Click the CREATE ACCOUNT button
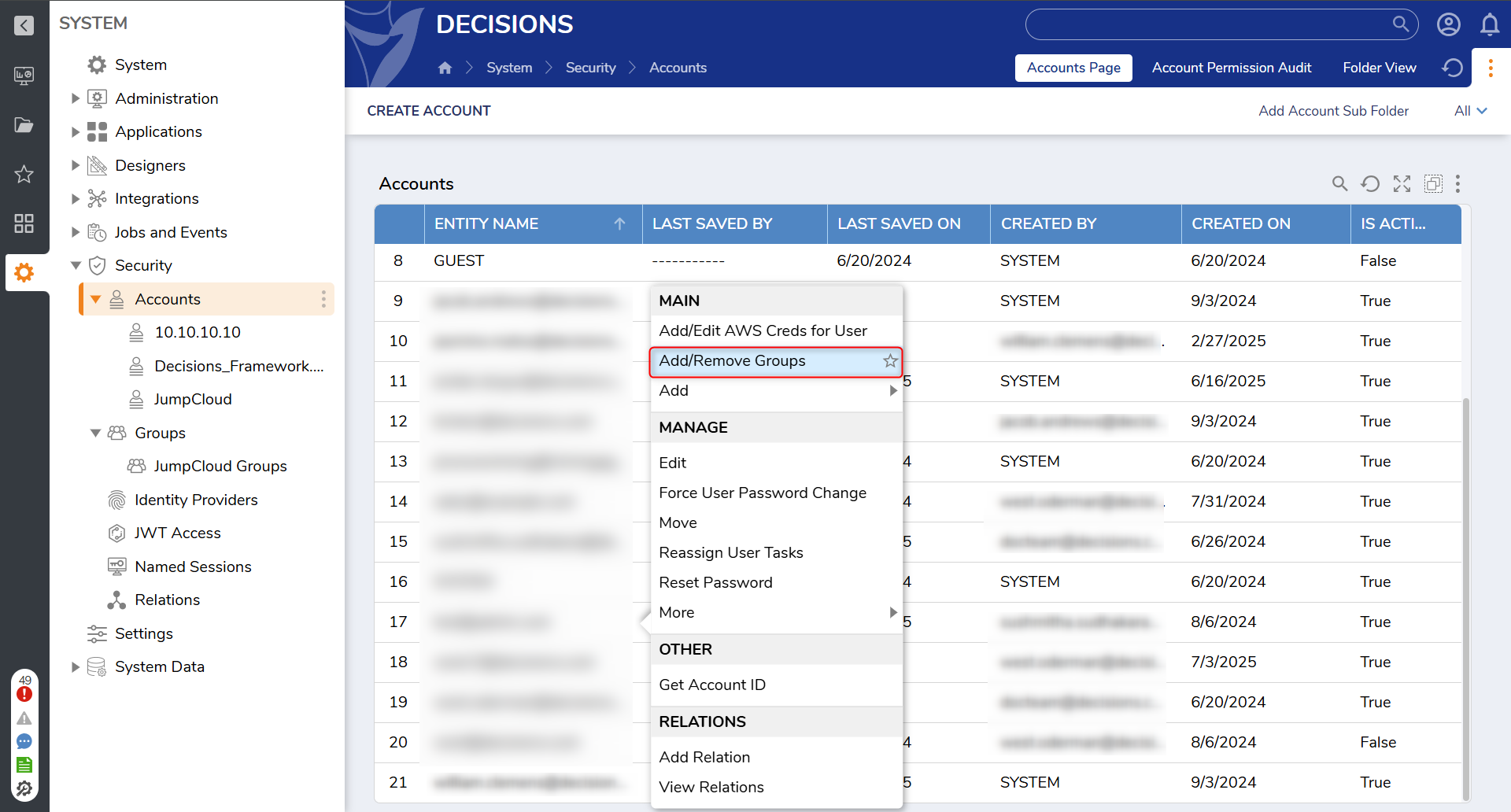The height and width of the screenshot is (812, 1511). point(429,111)
